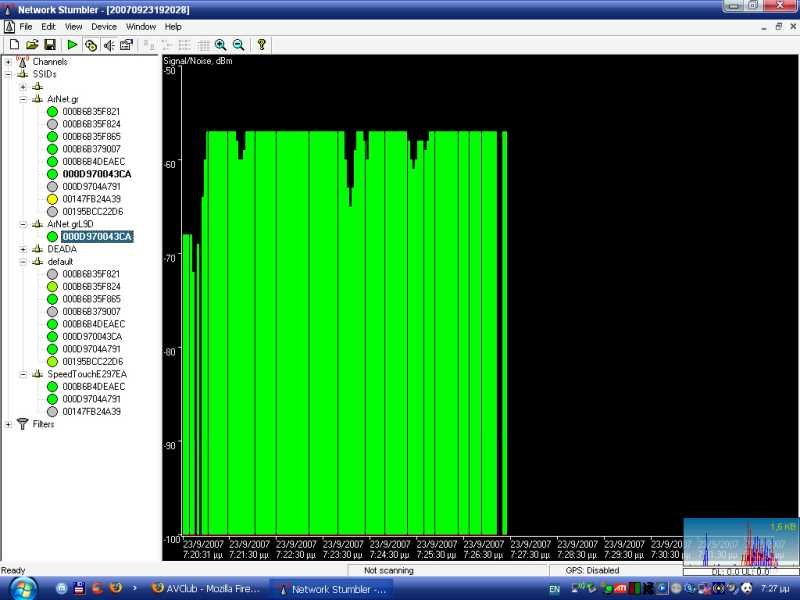Zoom in on the signal graph

220,44
